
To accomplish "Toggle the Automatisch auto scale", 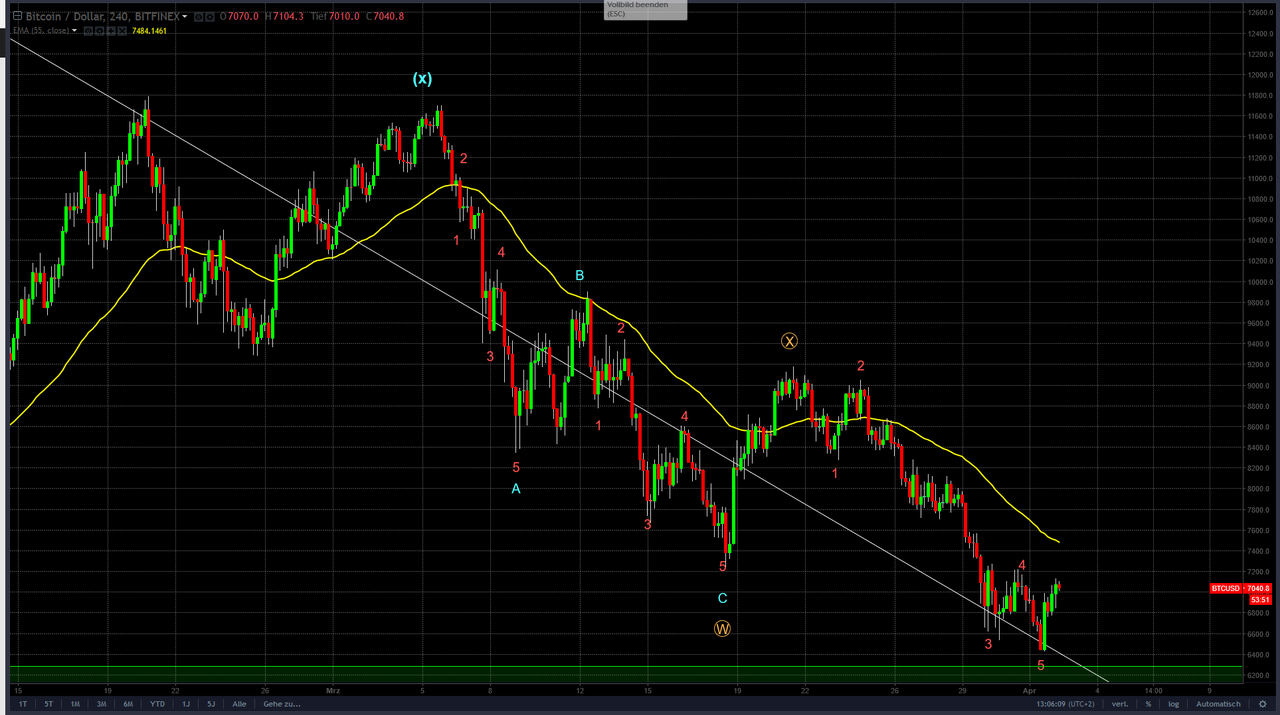I will (x=1218, y=704).
